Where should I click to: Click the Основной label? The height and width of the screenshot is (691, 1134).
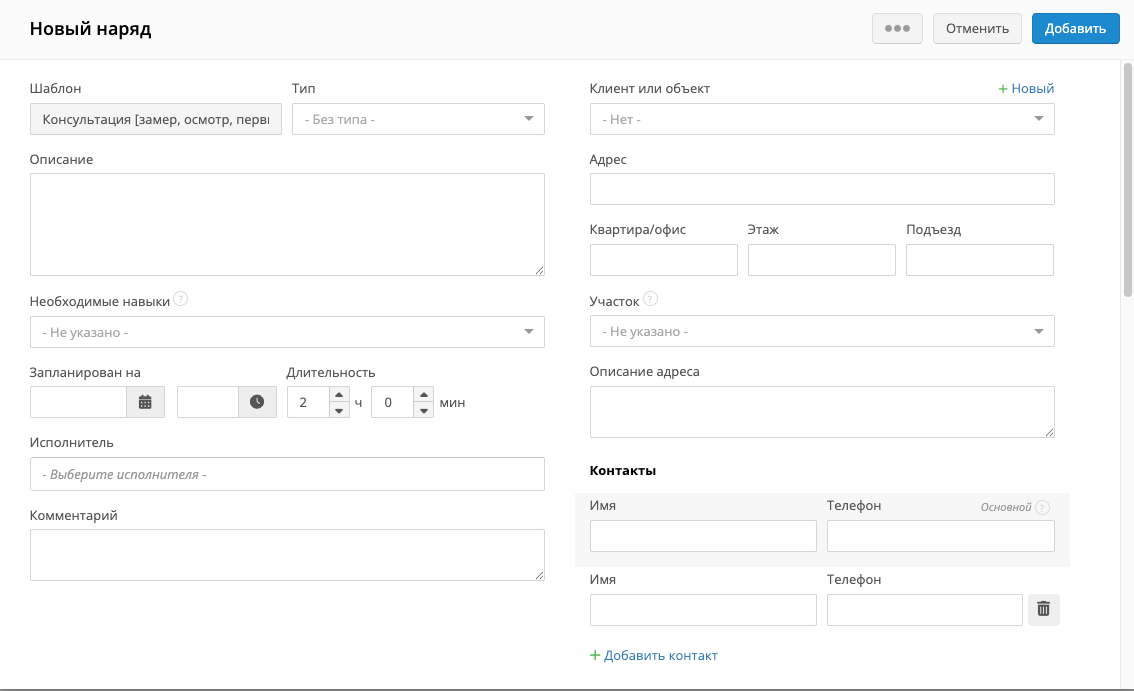point(1005,507)
